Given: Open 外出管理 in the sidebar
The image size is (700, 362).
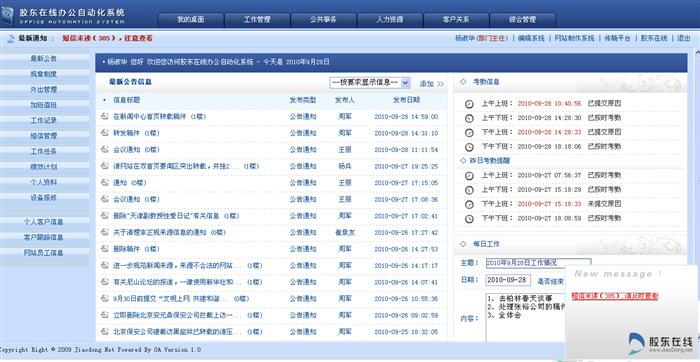Looking at the screenshot, I should [44, 90].
